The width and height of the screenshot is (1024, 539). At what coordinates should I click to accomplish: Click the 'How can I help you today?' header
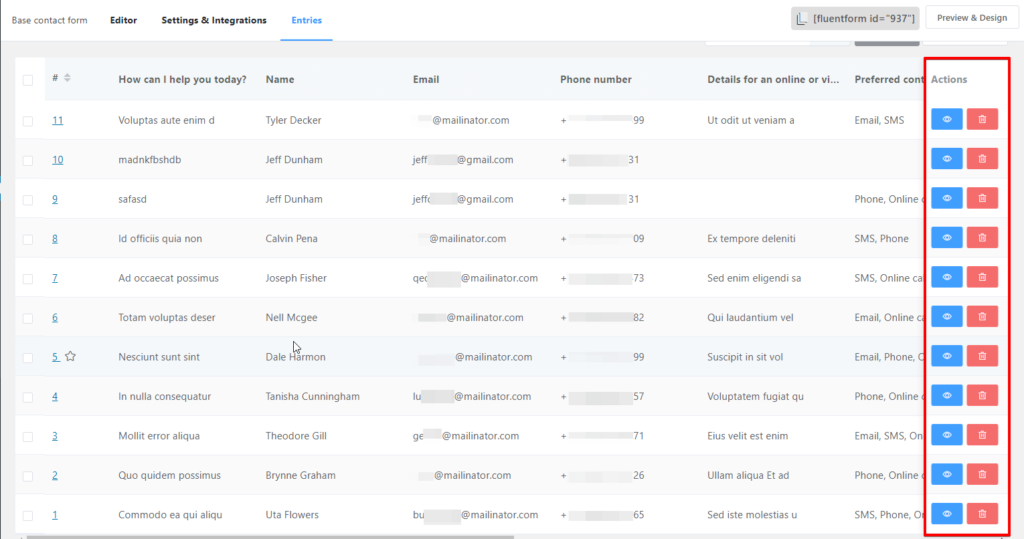(x=182, y=79)
